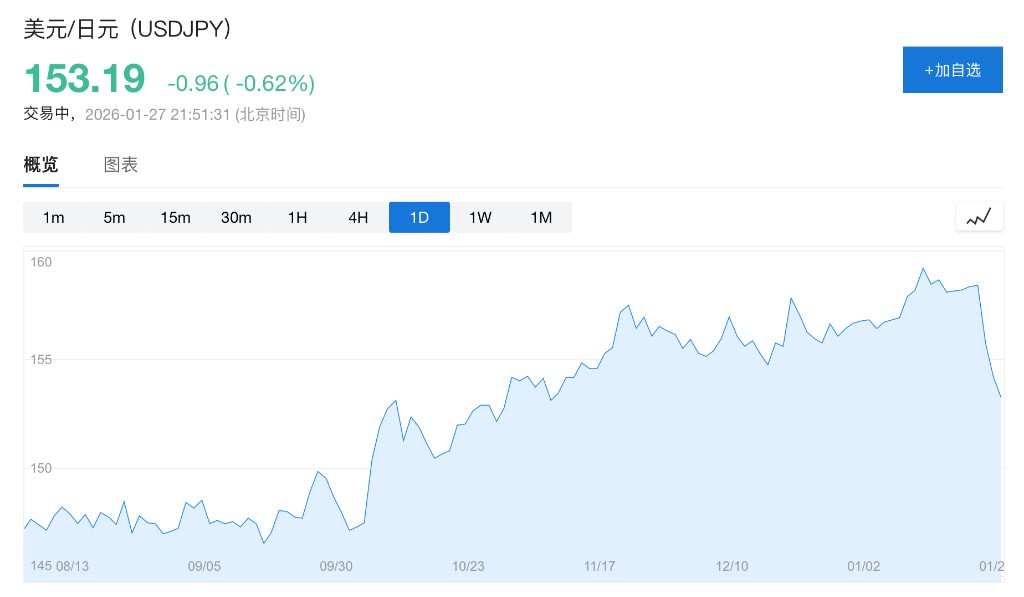This screenshot has height=597, width=1024.
Task: Select the 1m timeframe
Action: (x=54, y=217)
